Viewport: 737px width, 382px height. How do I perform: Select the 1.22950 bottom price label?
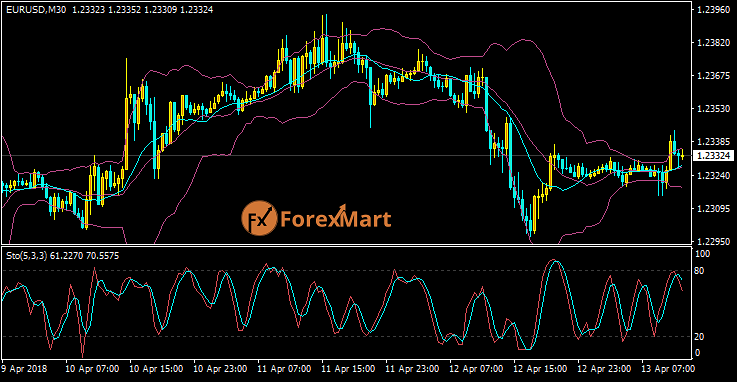[713, 241]
